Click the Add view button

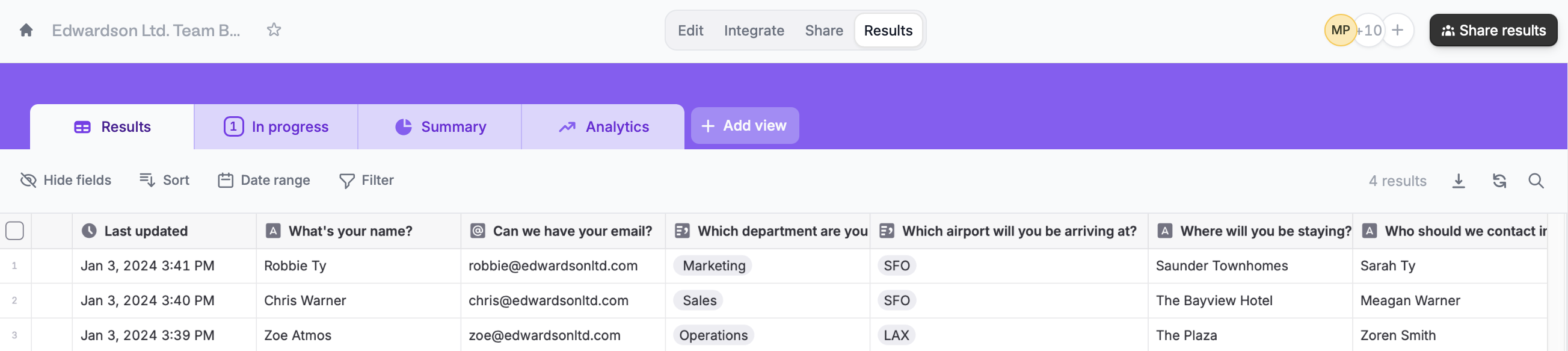pyautogui.click(x=745, y=126)
